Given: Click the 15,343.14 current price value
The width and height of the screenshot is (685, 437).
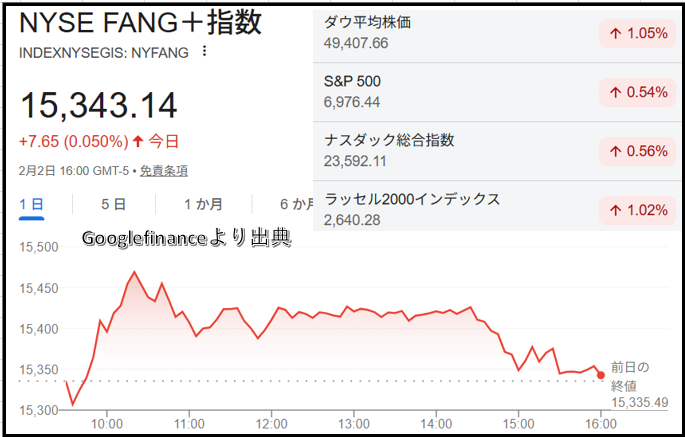Looking at the screenshot, I should (x=99, y=104).
